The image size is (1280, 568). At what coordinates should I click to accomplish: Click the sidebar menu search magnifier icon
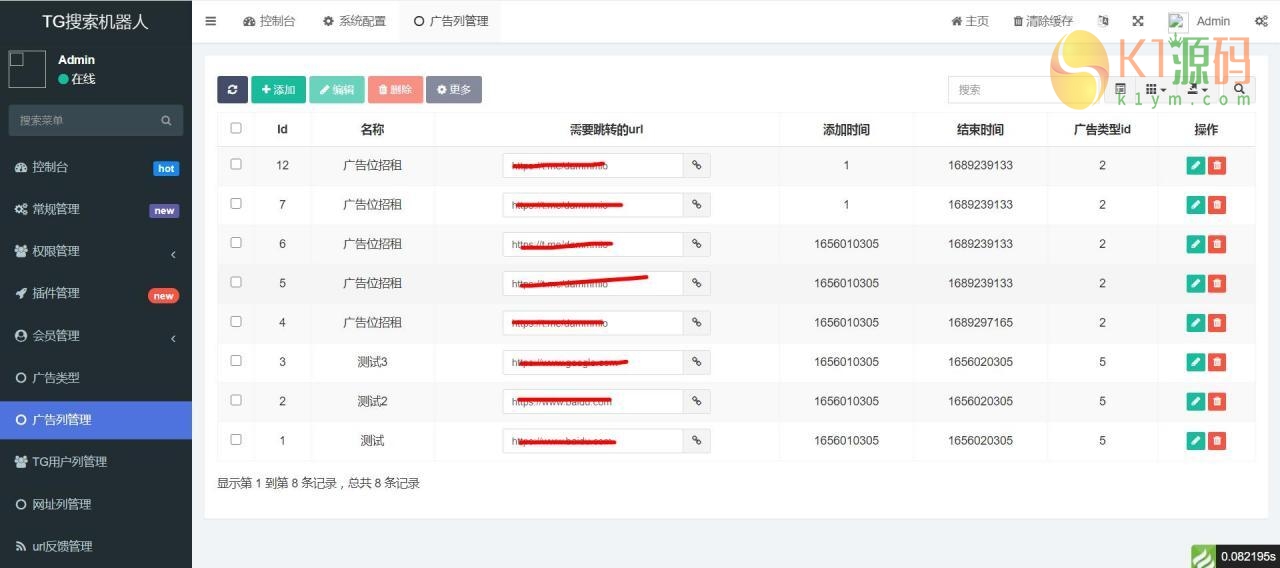pos(166,120)
